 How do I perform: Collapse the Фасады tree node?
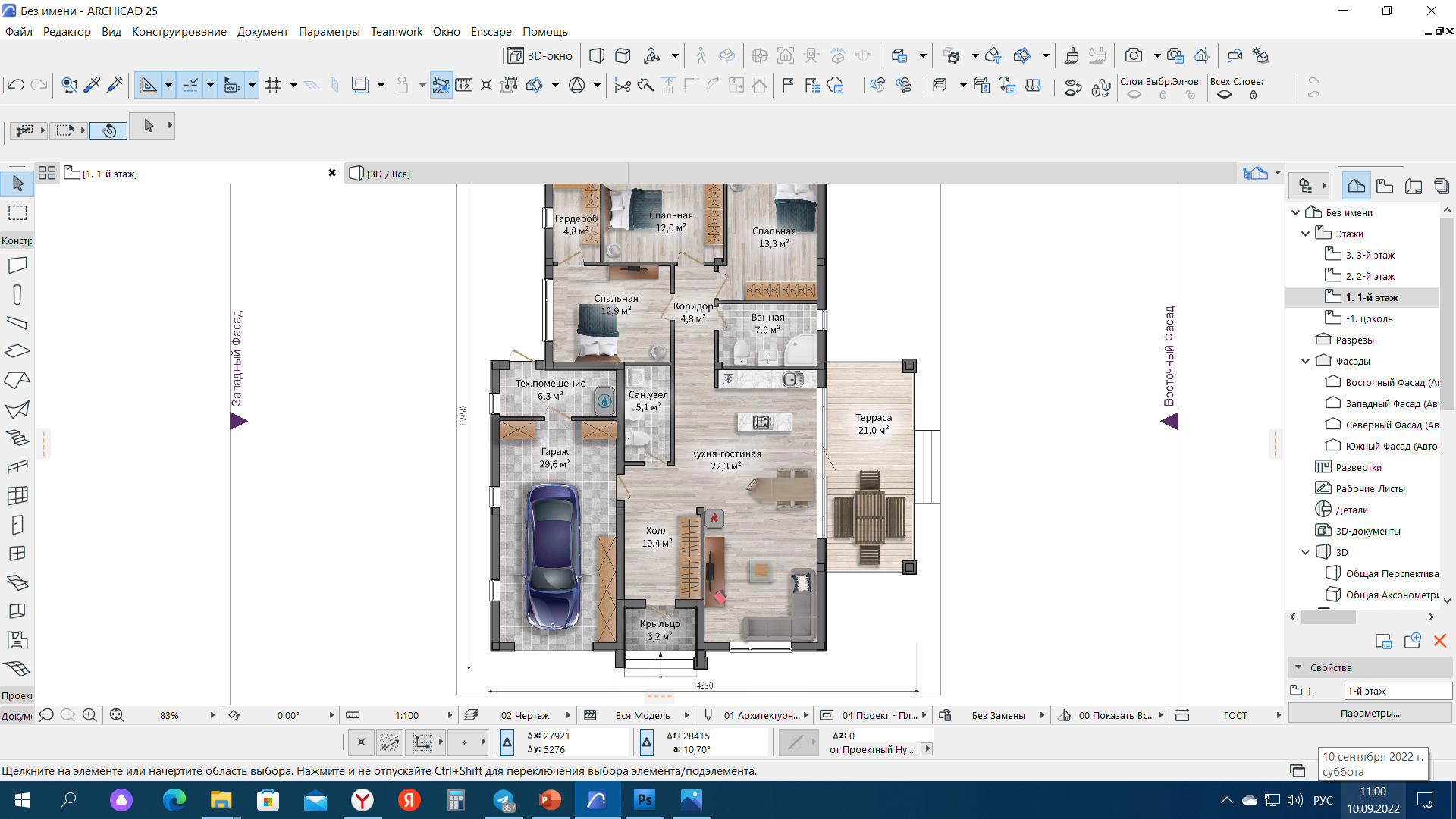pyautogui.click(x=1305, y=361)
